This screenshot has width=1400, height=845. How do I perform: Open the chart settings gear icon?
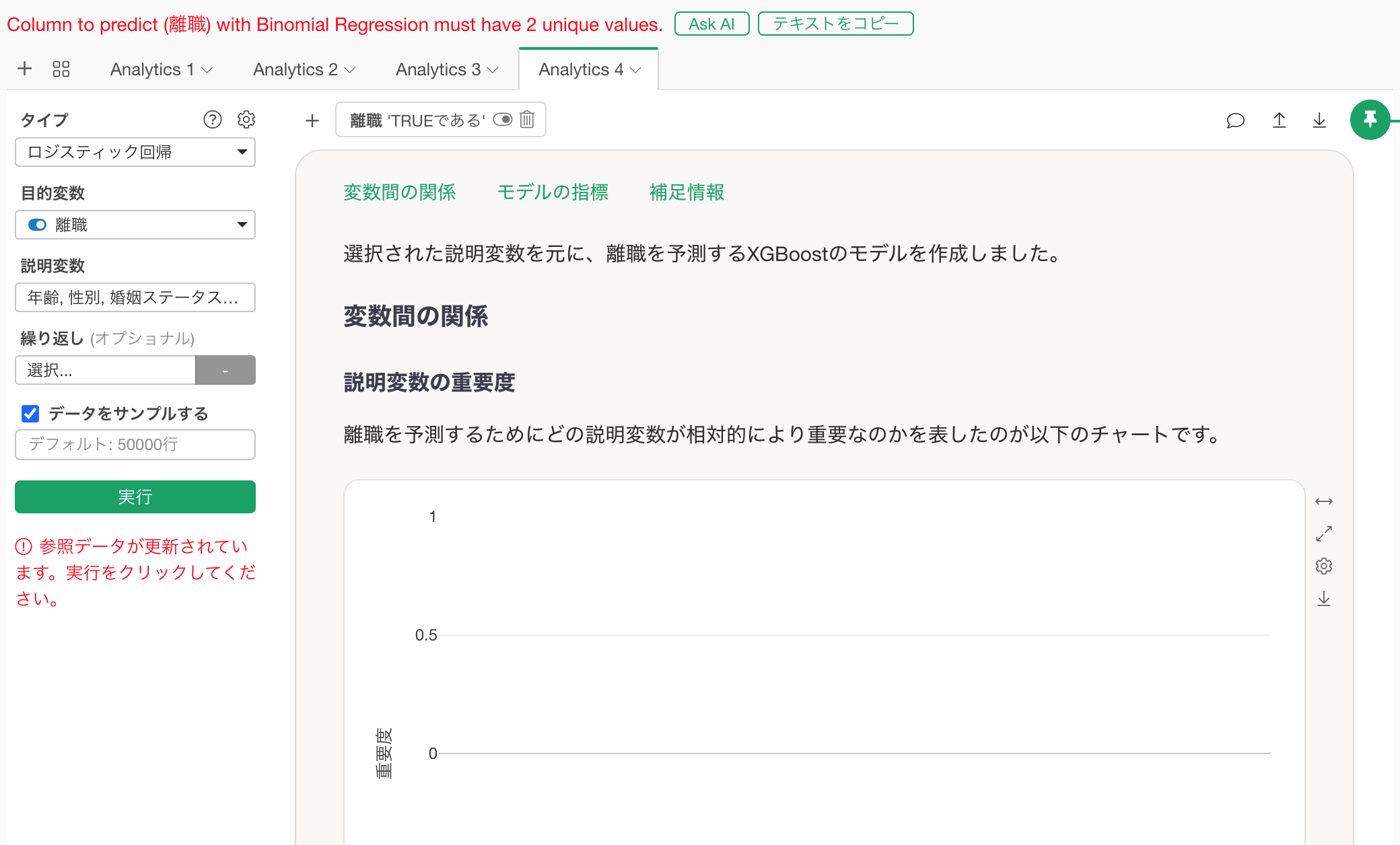(x=1323, y=566)
